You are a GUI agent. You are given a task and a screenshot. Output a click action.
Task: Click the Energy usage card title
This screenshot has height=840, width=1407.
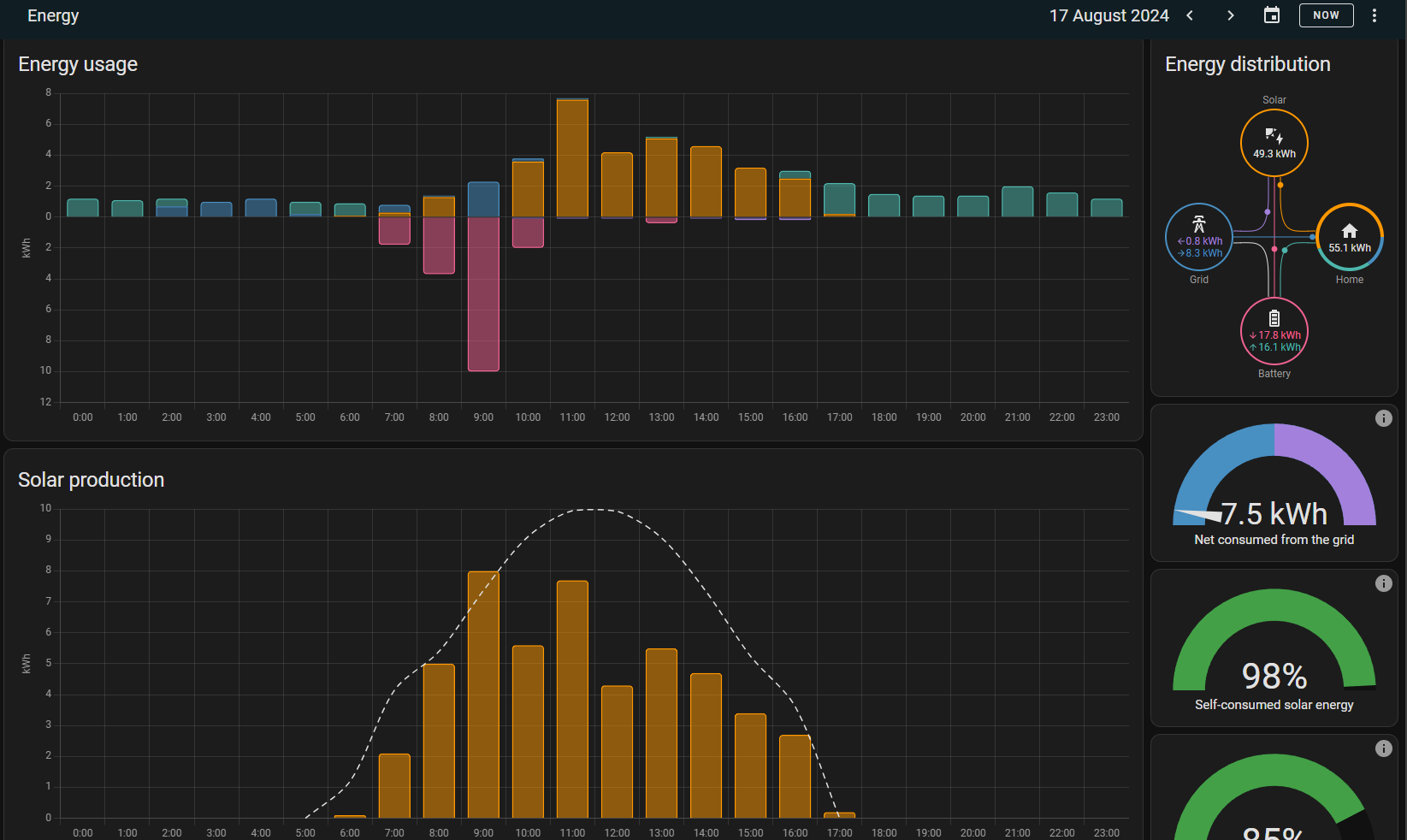[78, 64]
